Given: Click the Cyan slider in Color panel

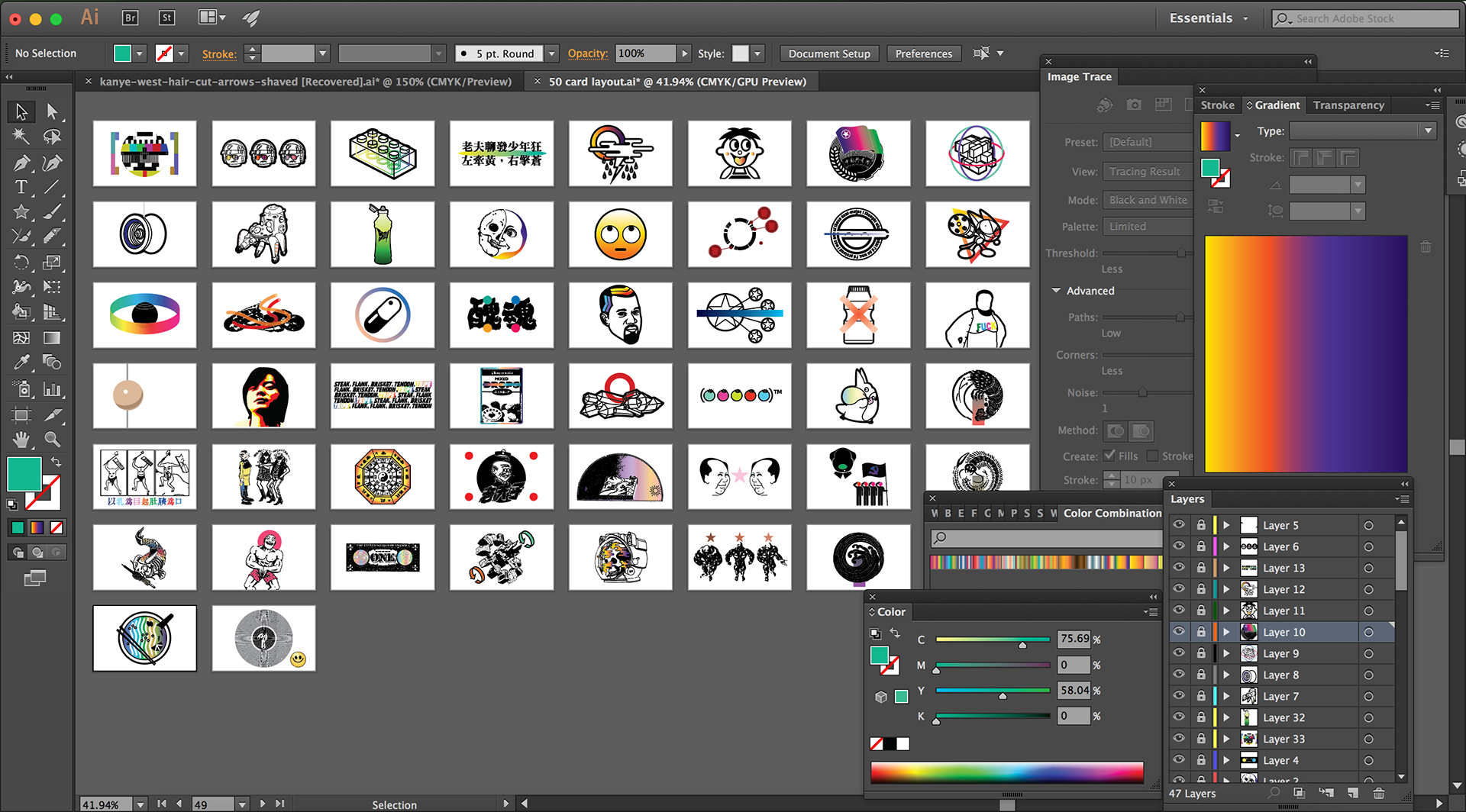Looking at the screenshot, I should tap(993, 640).
